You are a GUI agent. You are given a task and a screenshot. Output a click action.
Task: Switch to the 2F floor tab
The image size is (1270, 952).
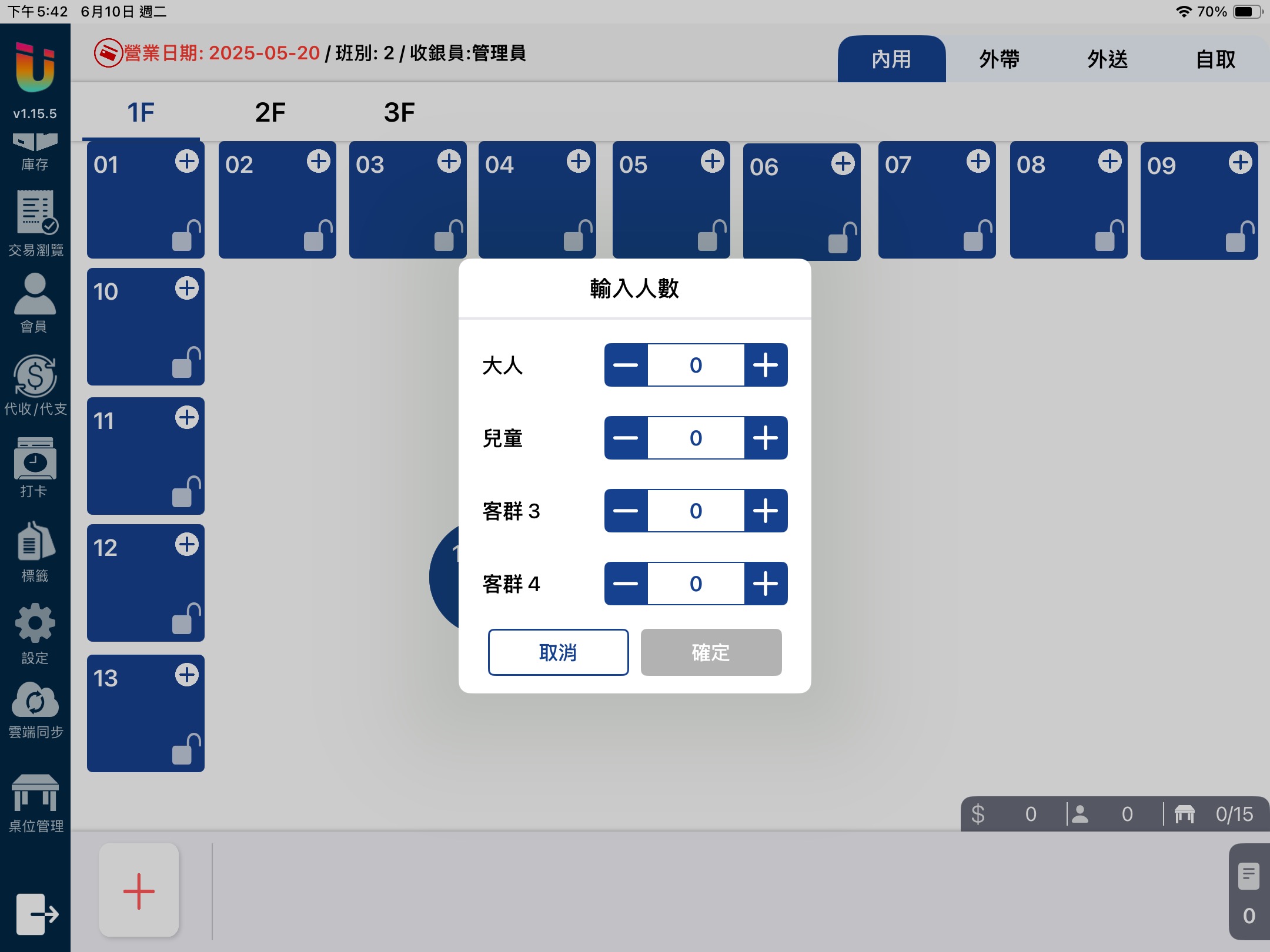(270, 112)
